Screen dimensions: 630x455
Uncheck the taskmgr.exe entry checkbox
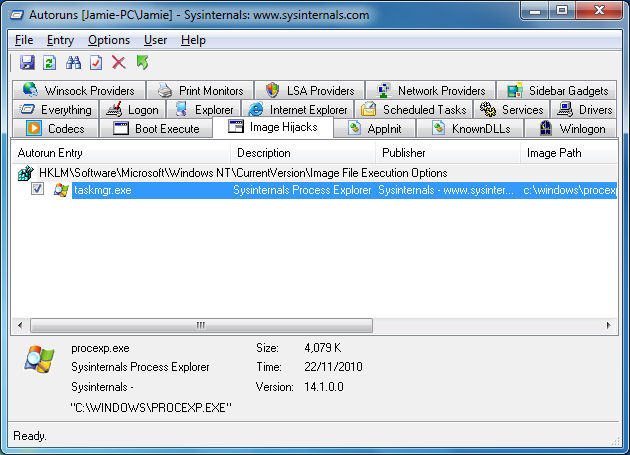(x=37, y=188)
